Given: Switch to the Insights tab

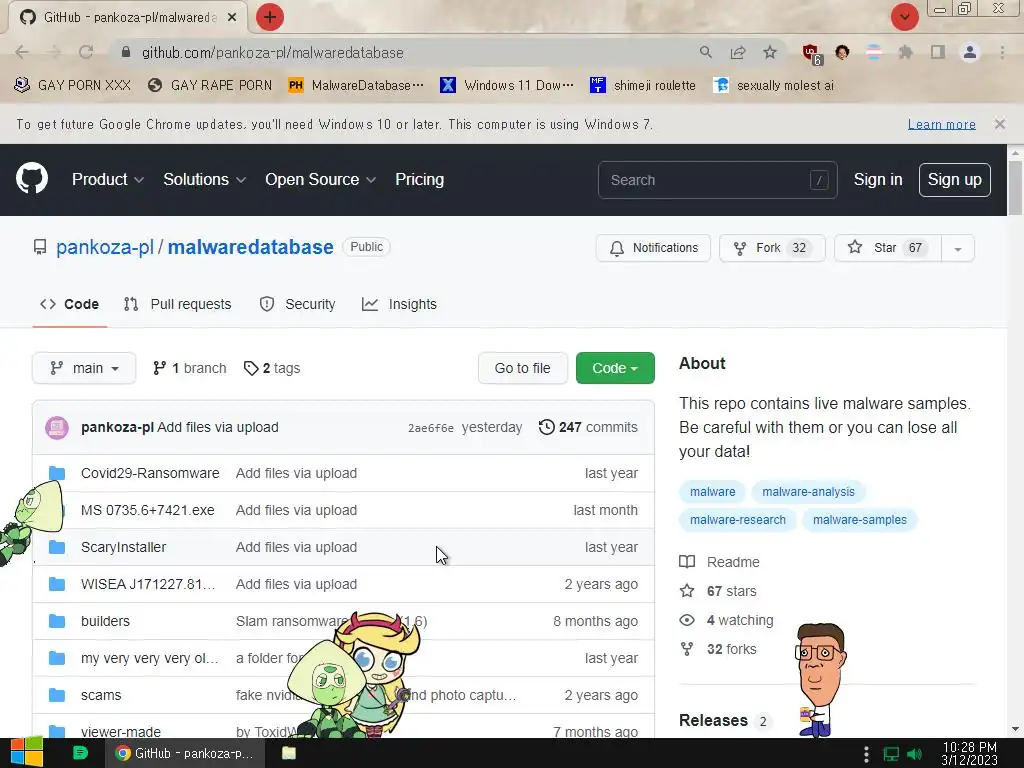Looking at the screenshot, I should (399, 304).
